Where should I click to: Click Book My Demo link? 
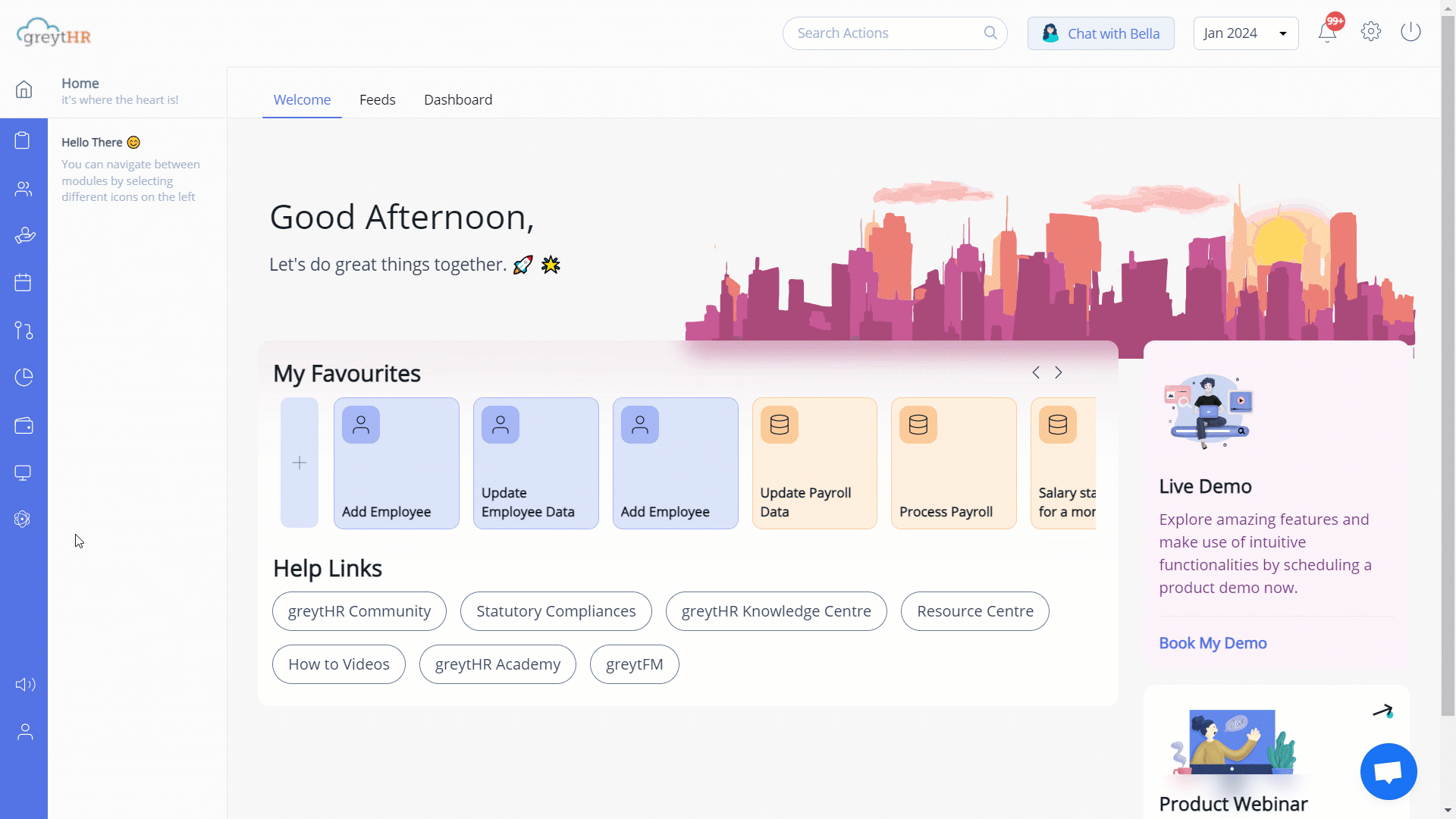(1213, 643)
